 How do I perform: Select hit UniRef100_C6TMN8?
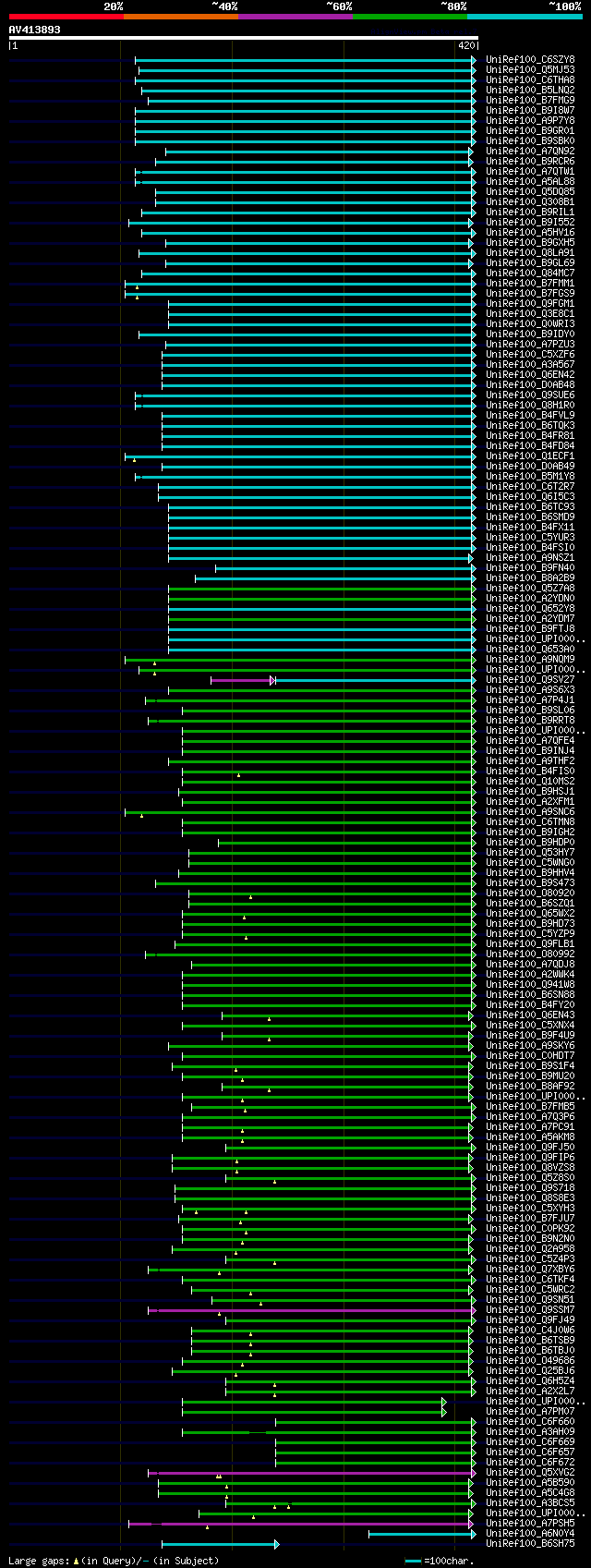point(530,822)
